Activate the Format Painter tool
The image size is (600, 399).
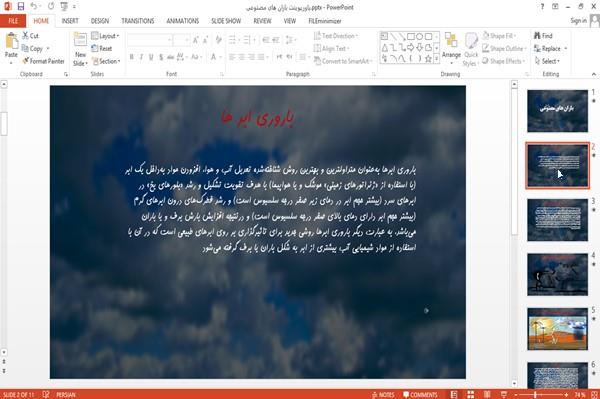43,61
